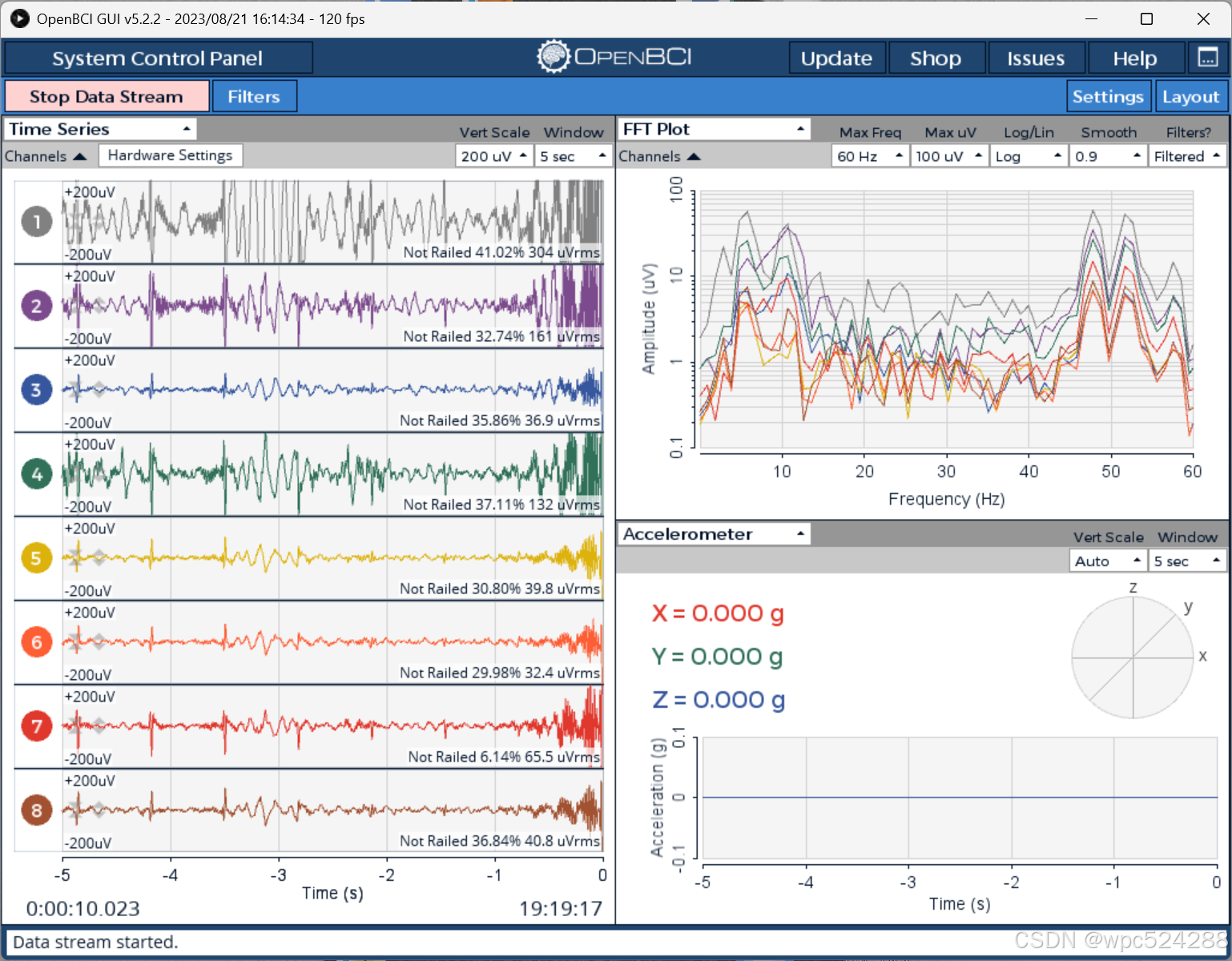
Task: Click the Update menu item
Action: (836, 58)
